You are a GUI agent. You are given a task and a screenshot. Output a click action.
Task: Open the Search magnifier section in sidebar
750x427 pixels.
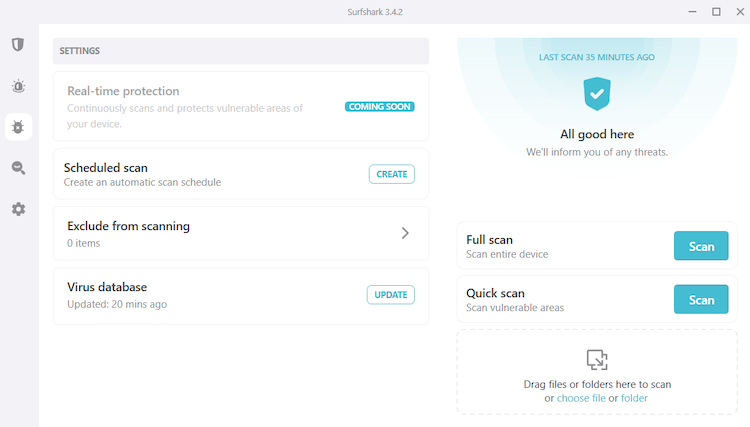point(18,168)
